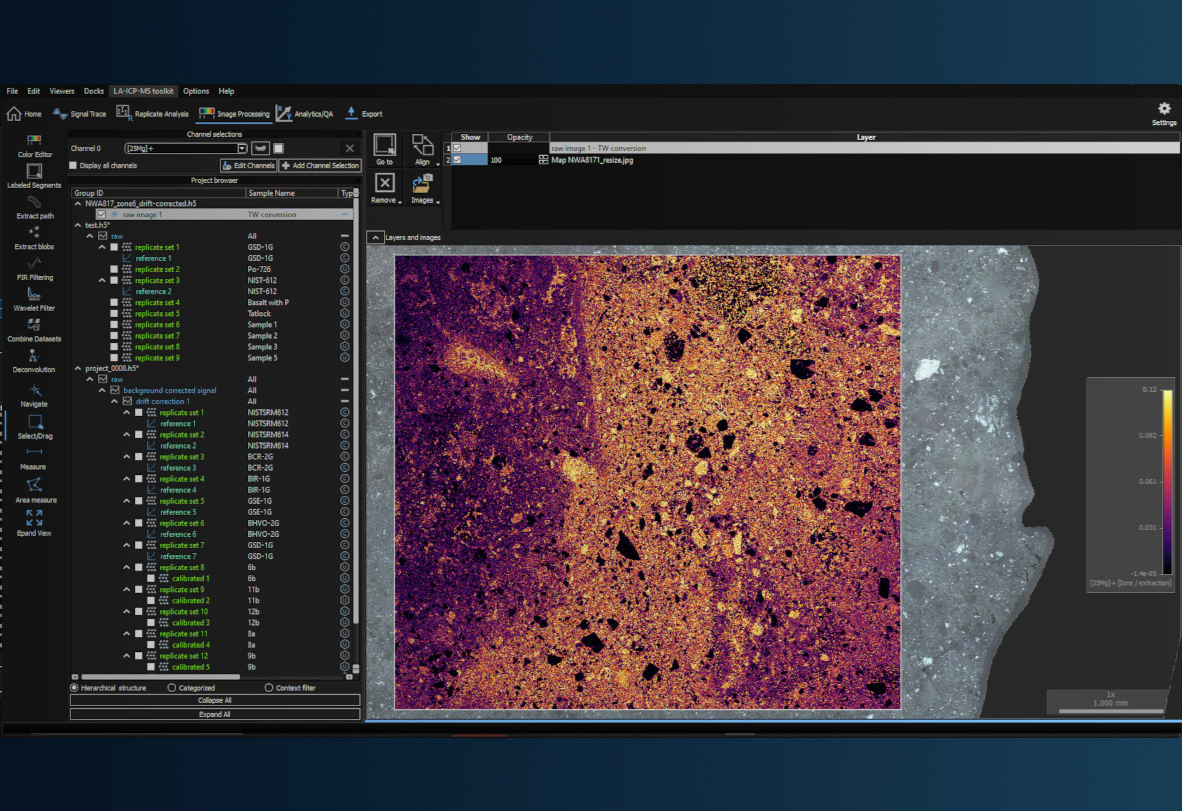
Task: Toggle raw image 1 checkbox
Action: pyautogui.click(x=101, y=214)
